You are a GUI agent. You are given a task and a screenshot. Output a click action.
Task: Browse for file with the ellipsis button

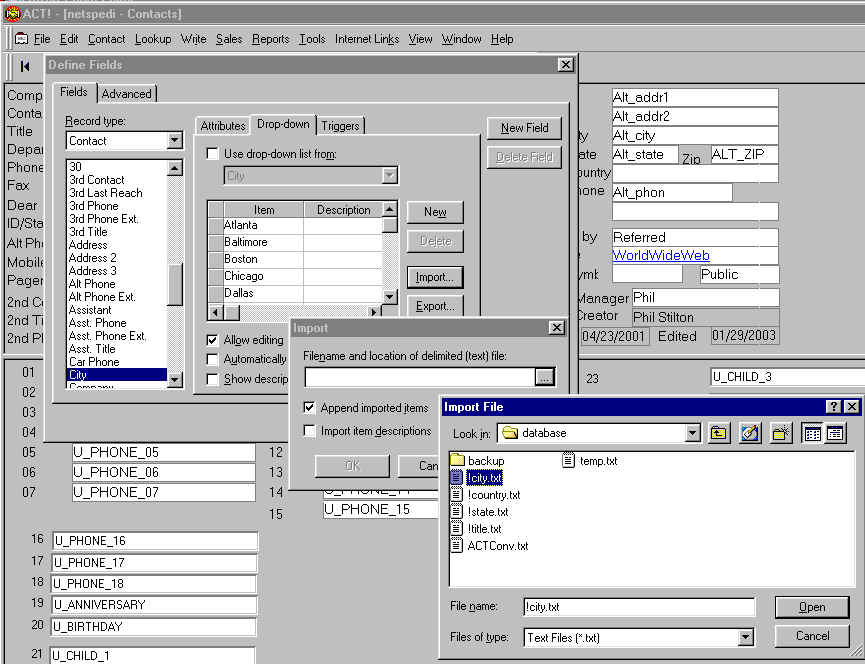click(x=544, y=377)
